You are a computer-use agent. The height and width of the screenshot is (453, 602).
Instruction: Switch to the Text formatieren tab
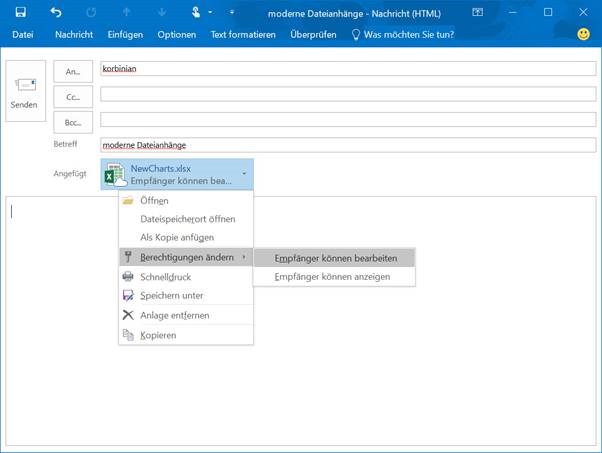click(x=243, y=34)
